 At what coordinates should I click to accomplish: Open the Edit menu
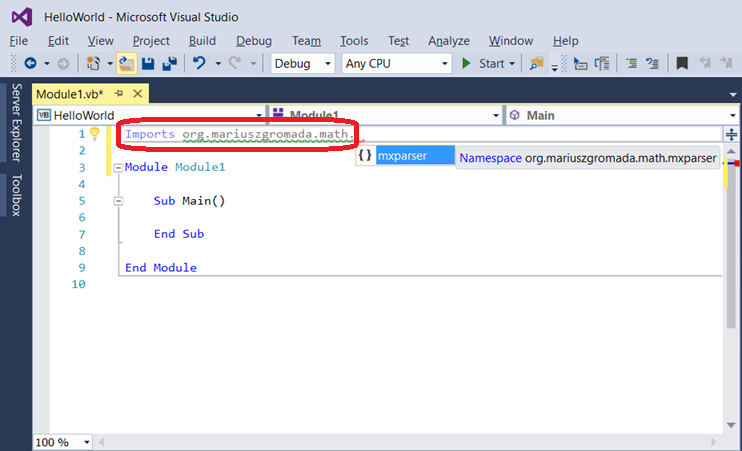click(58, 41)
